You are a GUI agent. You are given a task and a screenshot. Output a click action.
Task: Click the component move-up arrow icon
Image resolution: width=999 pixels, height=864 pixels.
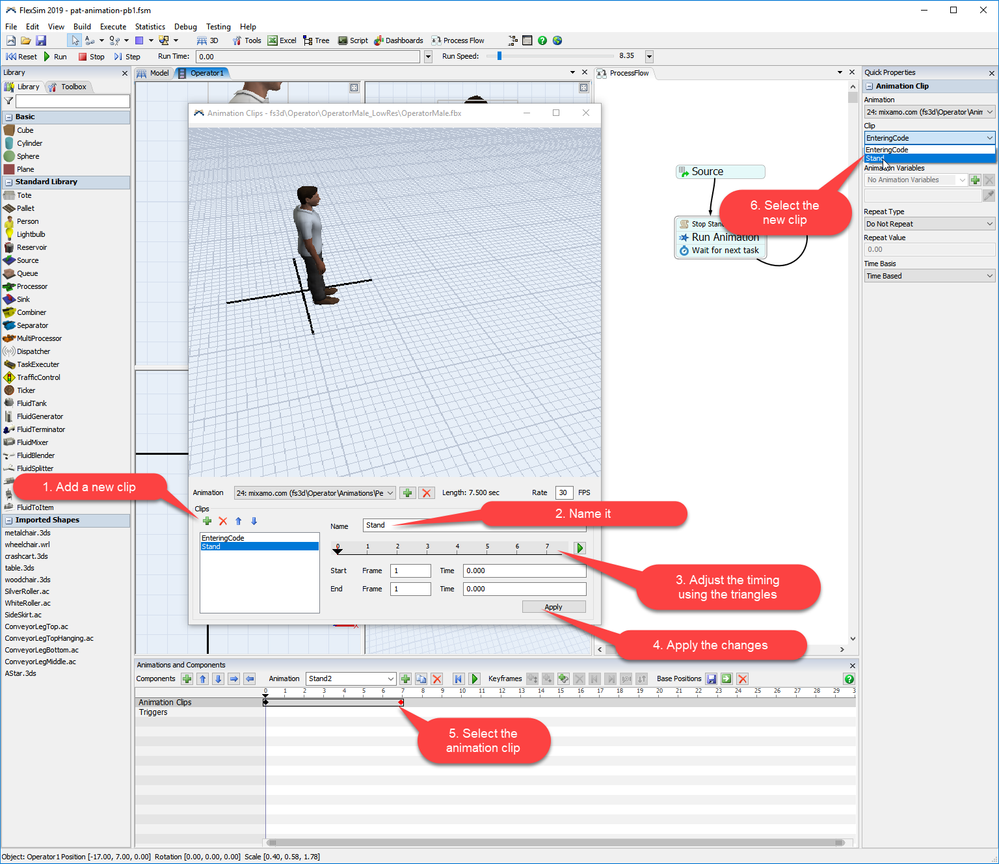pos(203,679)
